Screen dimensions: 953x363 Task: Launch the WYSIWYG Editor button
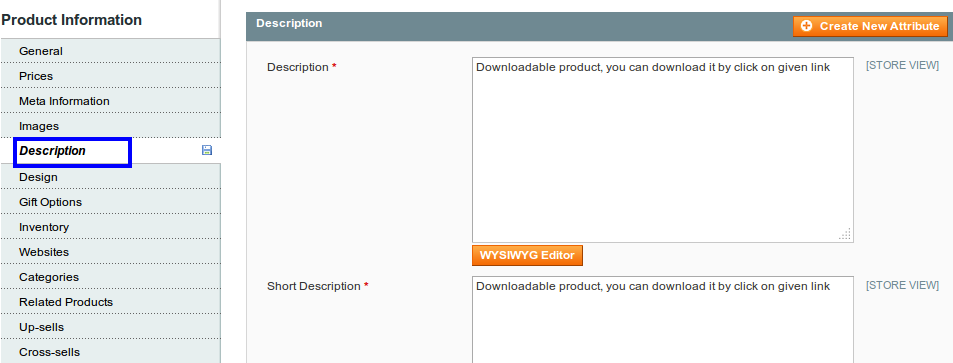(x=527, y=255)
